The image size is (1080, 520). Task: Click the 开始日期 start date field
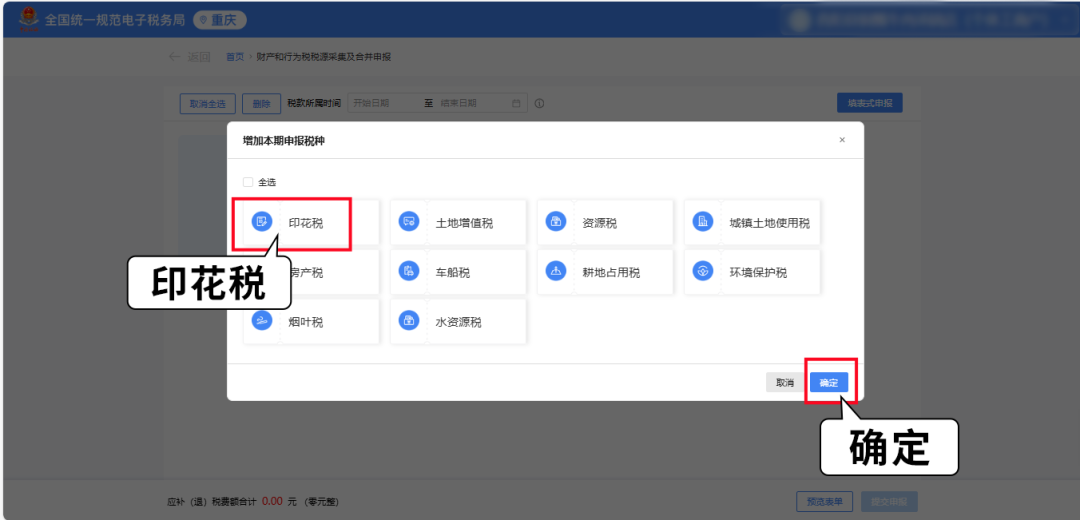pyautogui.click(x=380, y=103)
